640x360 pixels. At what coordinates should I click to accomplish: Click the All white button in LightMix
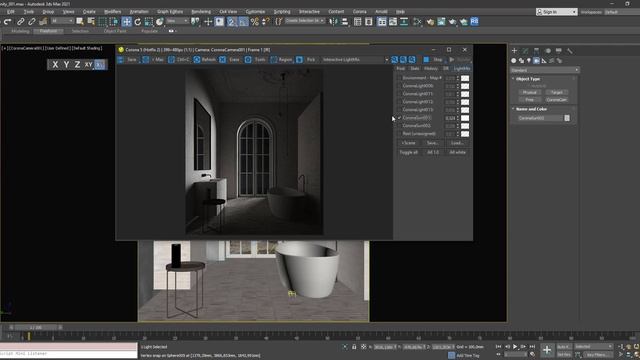[x=457, y=152]
